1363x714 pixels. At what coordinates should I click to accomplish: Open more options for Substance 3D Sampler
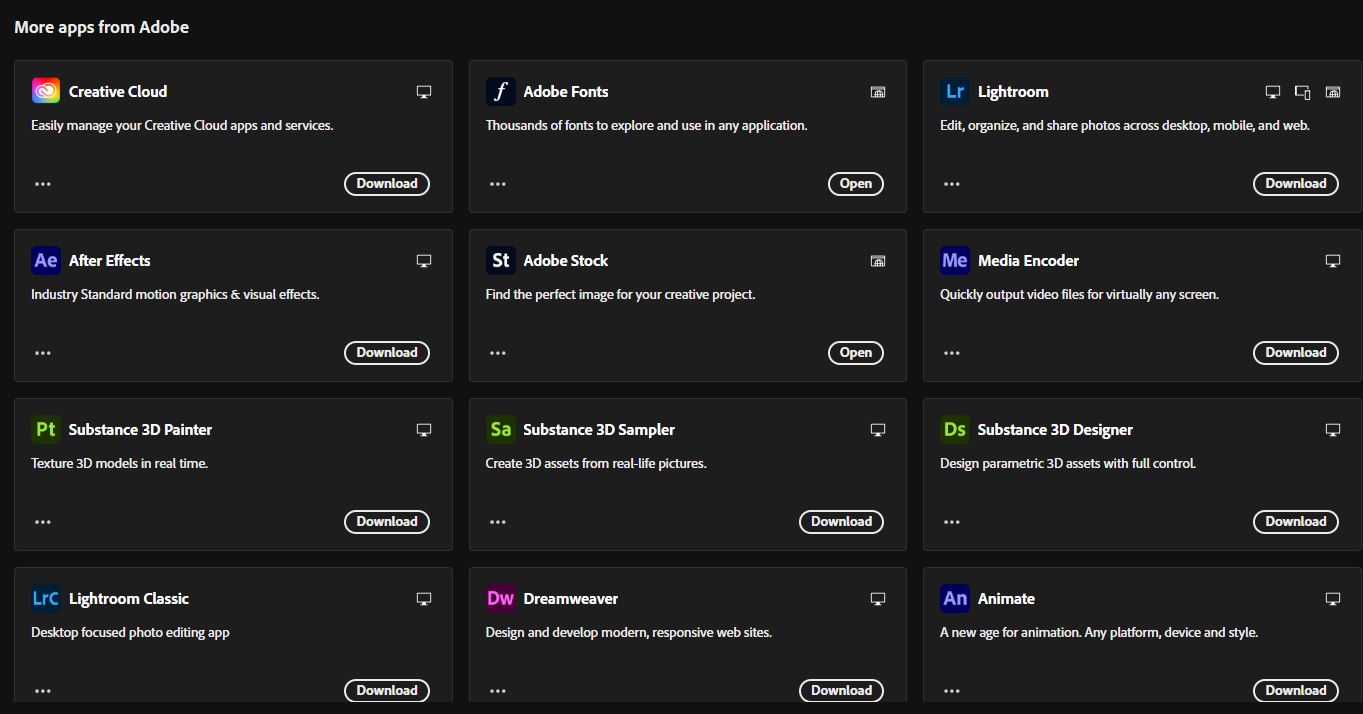click(498, 522)
